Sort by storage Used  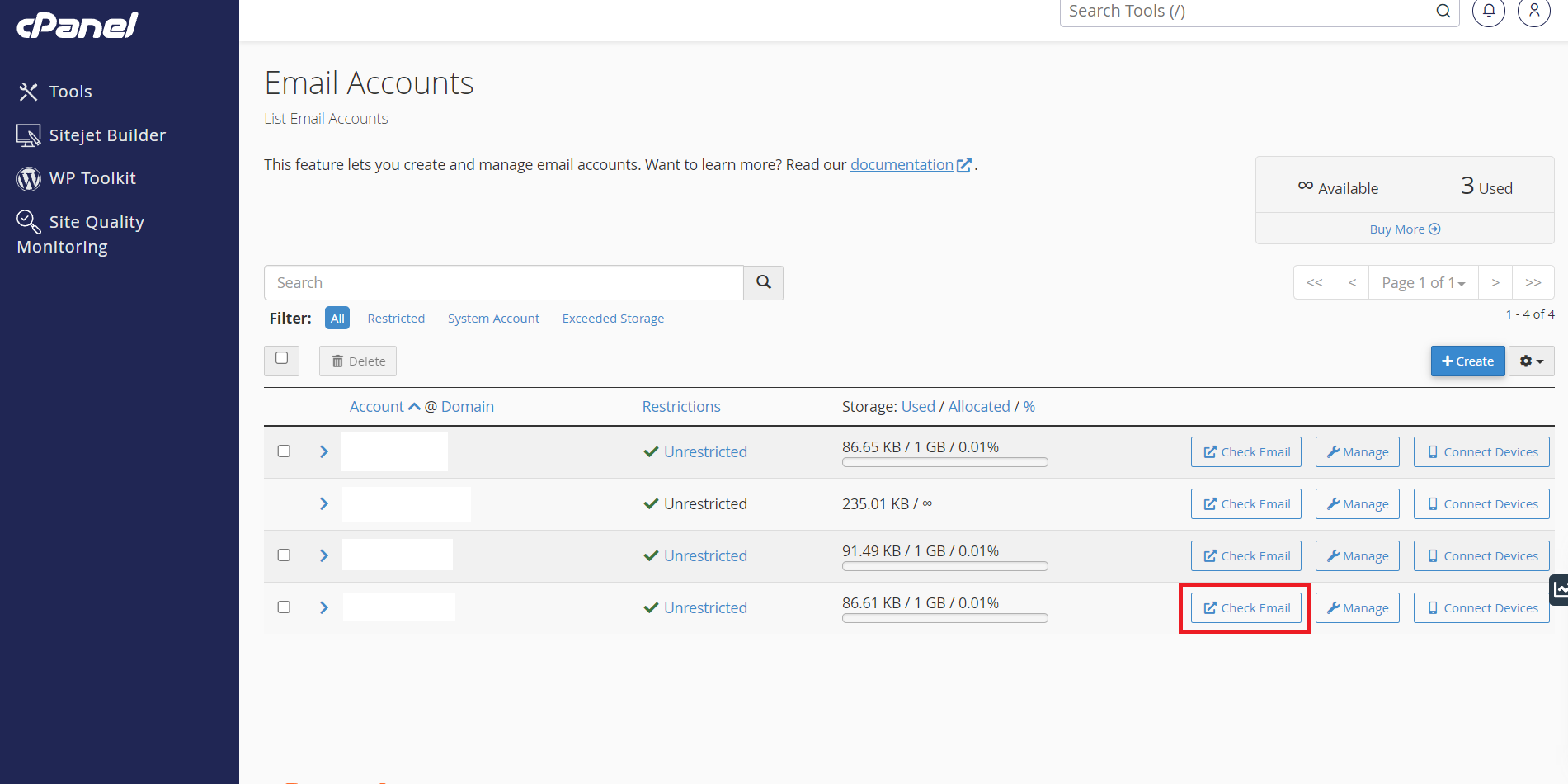(918, 406)
